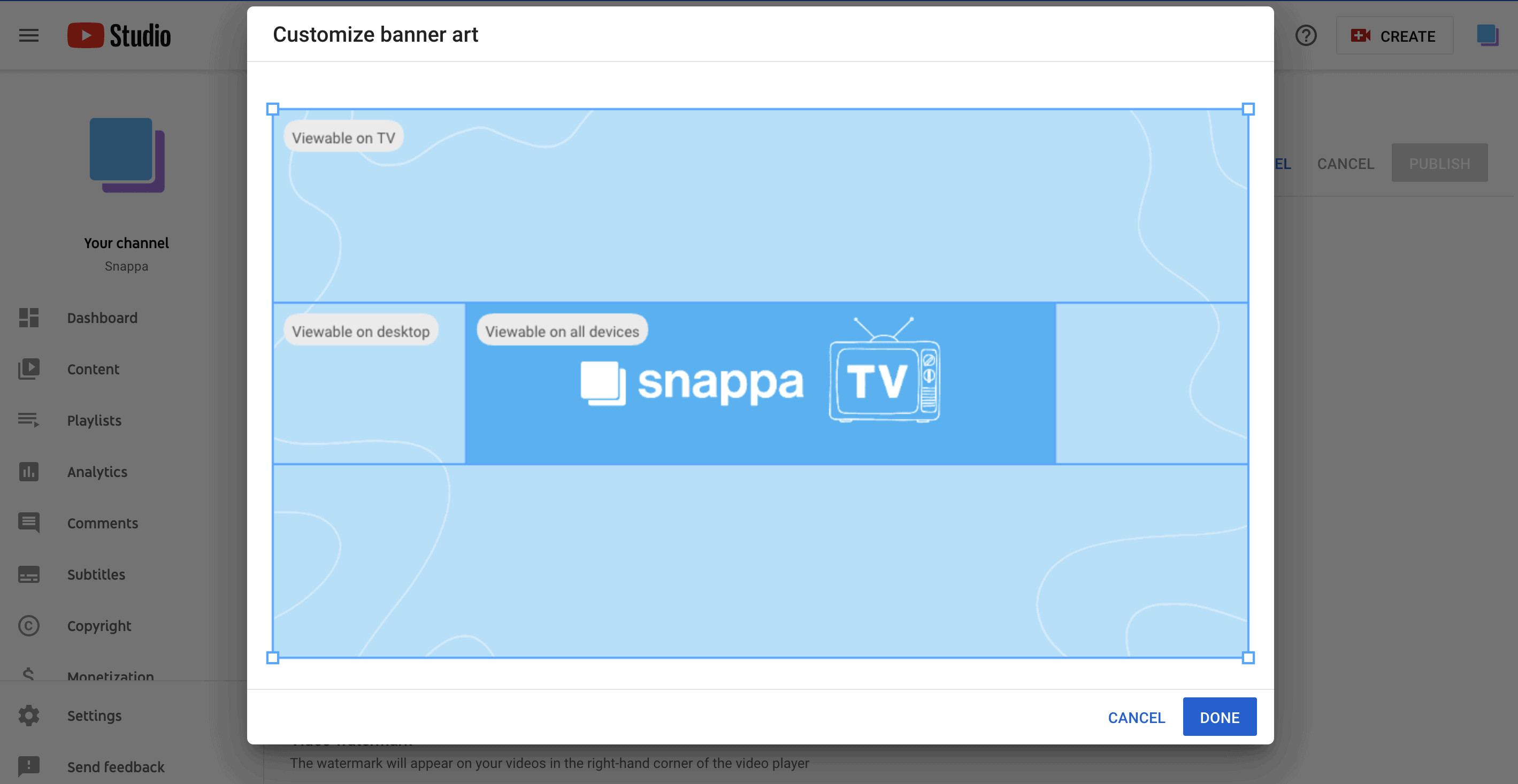The height and width of the screenshot is (784, 1518).
Task: Open the Dashboard panel
Action: (102, 317)
